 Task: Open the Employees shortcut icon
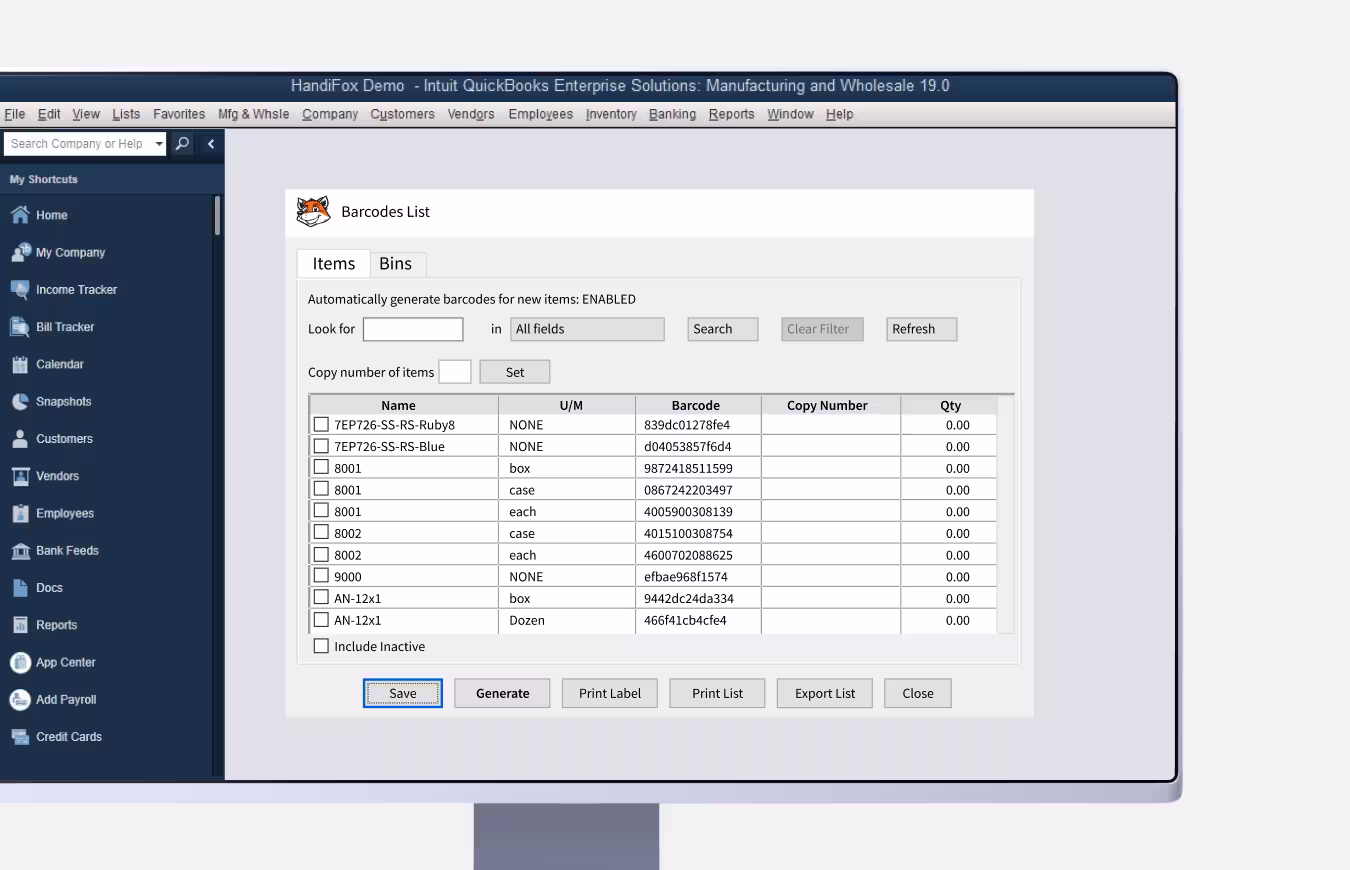click(20, 513)
